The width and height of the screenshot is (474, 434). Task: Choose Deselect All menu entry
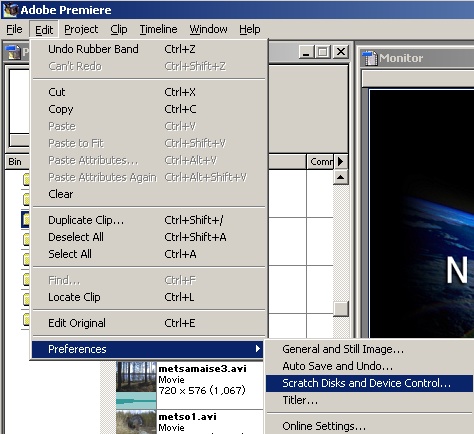(x=149, y=237)
